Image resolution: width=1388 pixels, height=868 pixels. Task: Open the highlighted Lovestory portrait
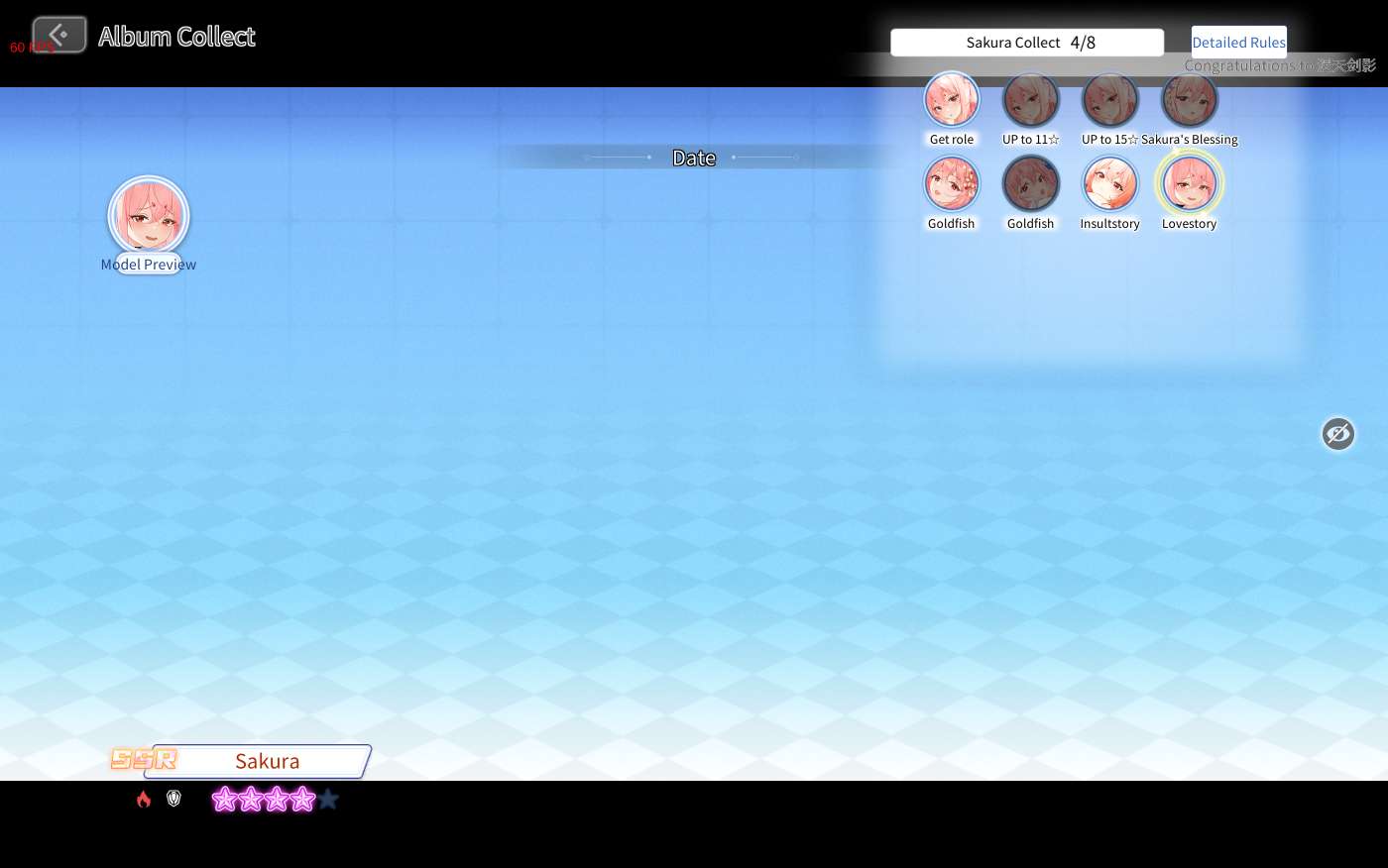coord(1190,184)
